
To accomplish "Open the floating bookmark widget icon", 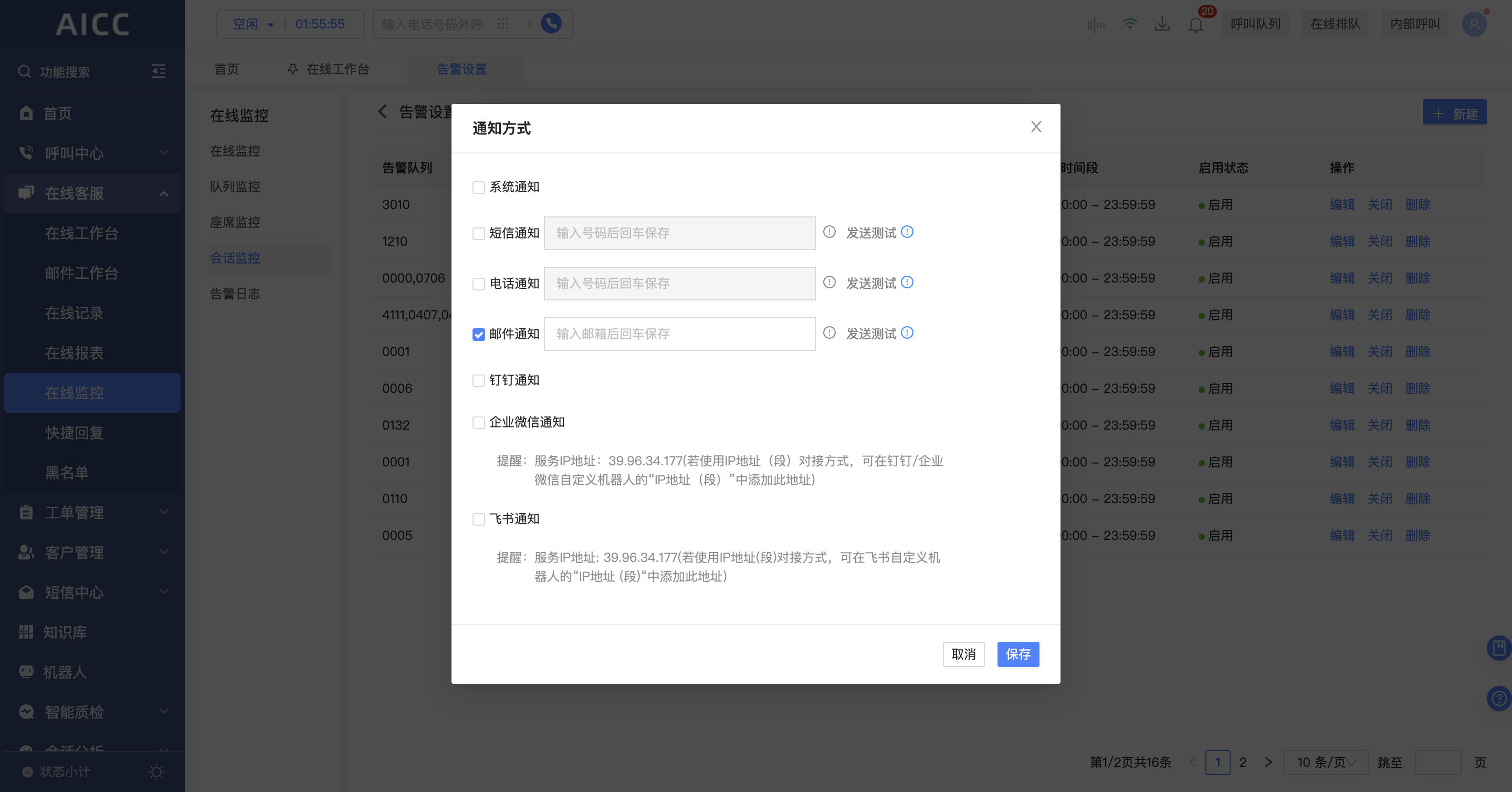I will 1499,648.
